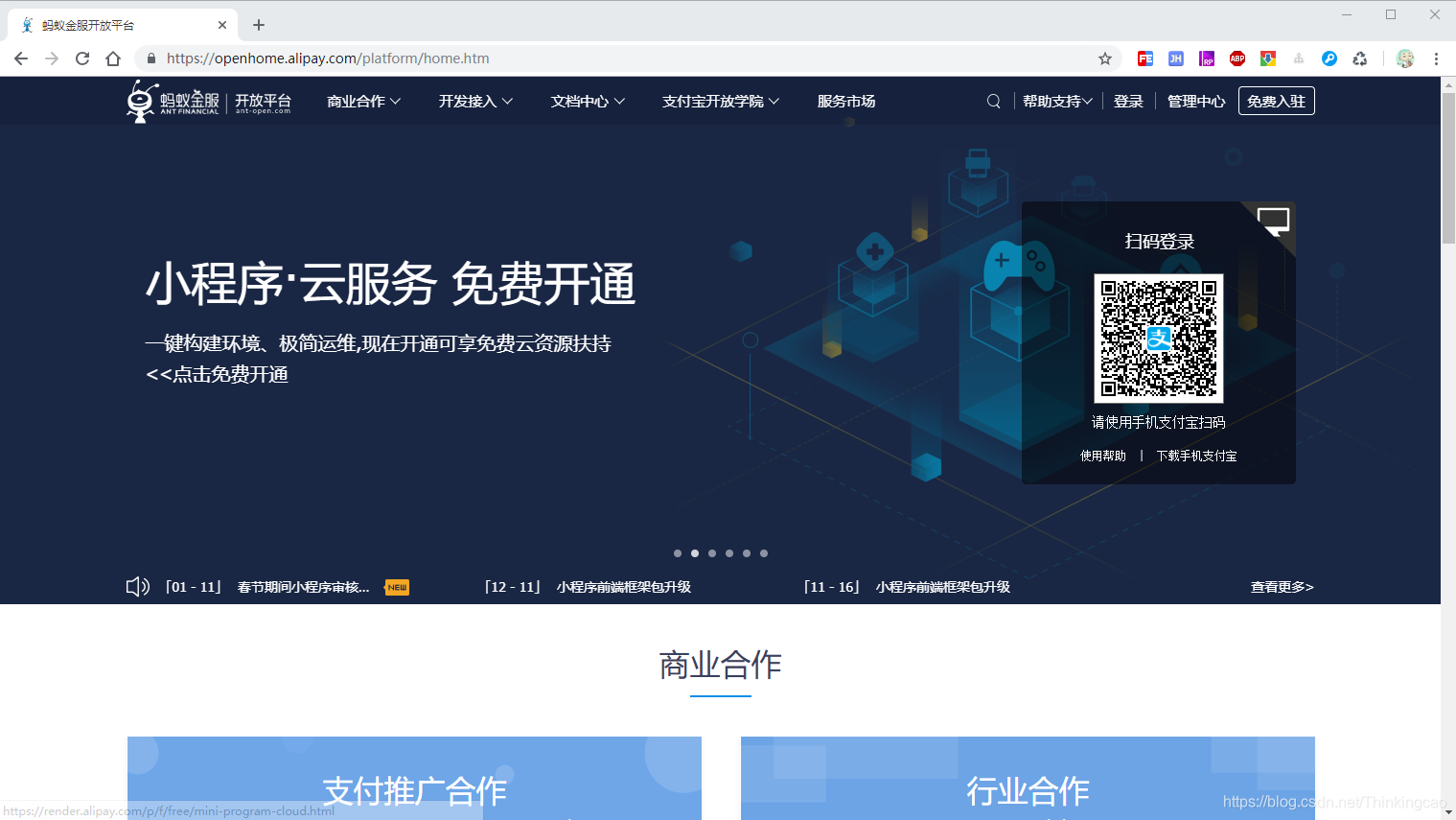
Task: Open Chrome three-dot menu
Action: (1436, 59)
